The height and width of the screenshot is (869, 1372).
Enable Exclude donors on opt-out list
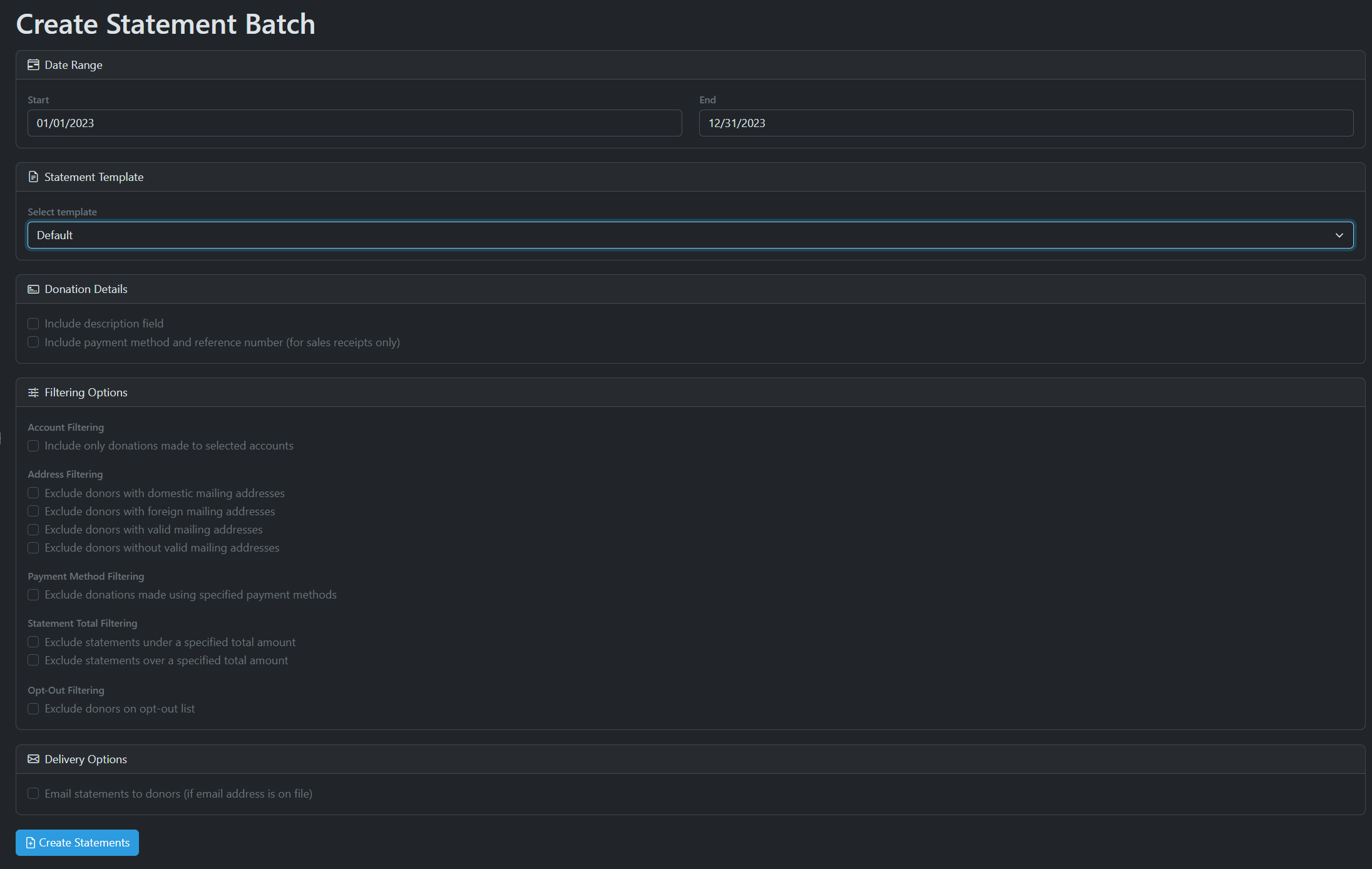click(x=33, y=709)
